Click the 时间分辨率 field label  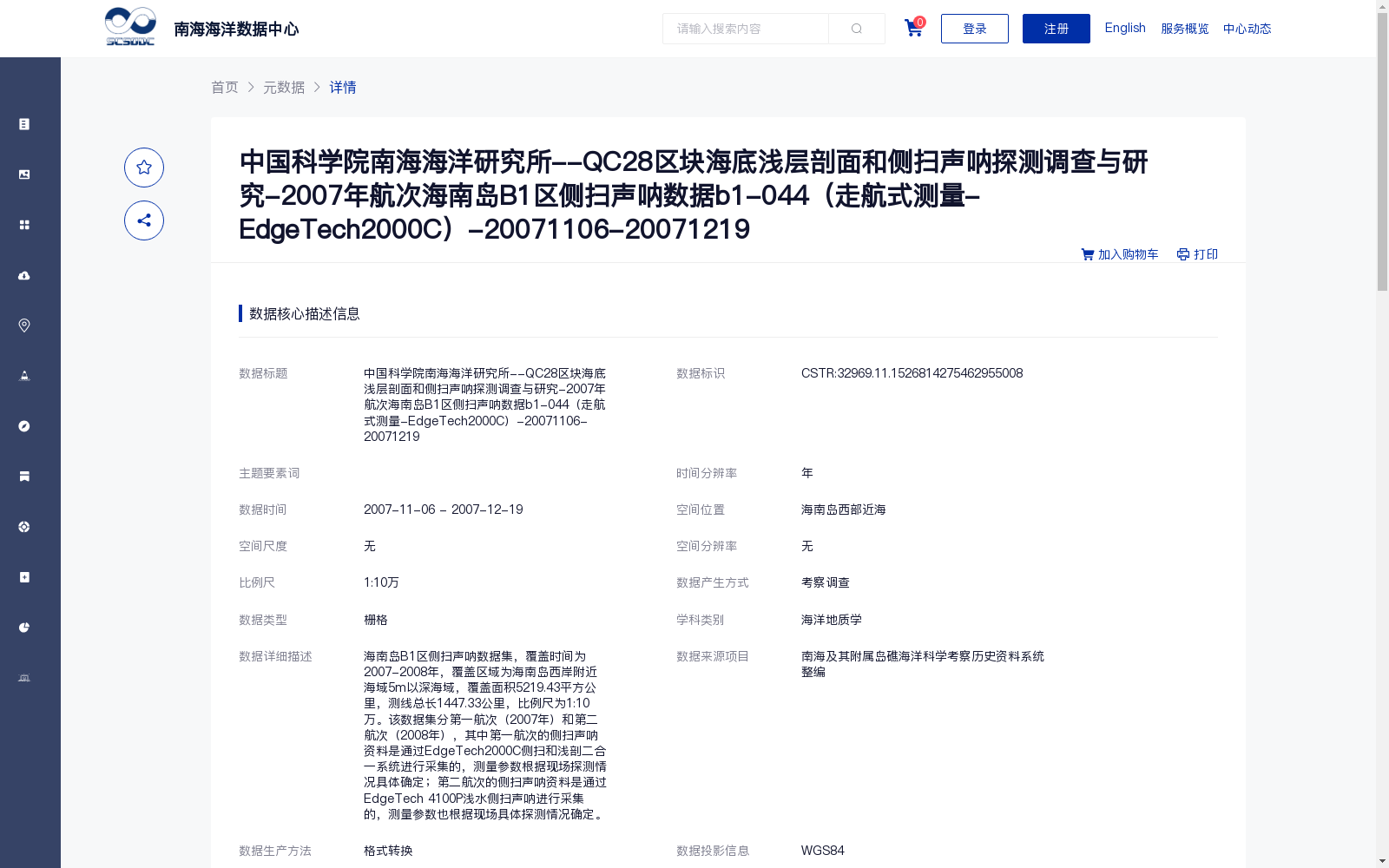pyautogui.click(x=707, y=473)
